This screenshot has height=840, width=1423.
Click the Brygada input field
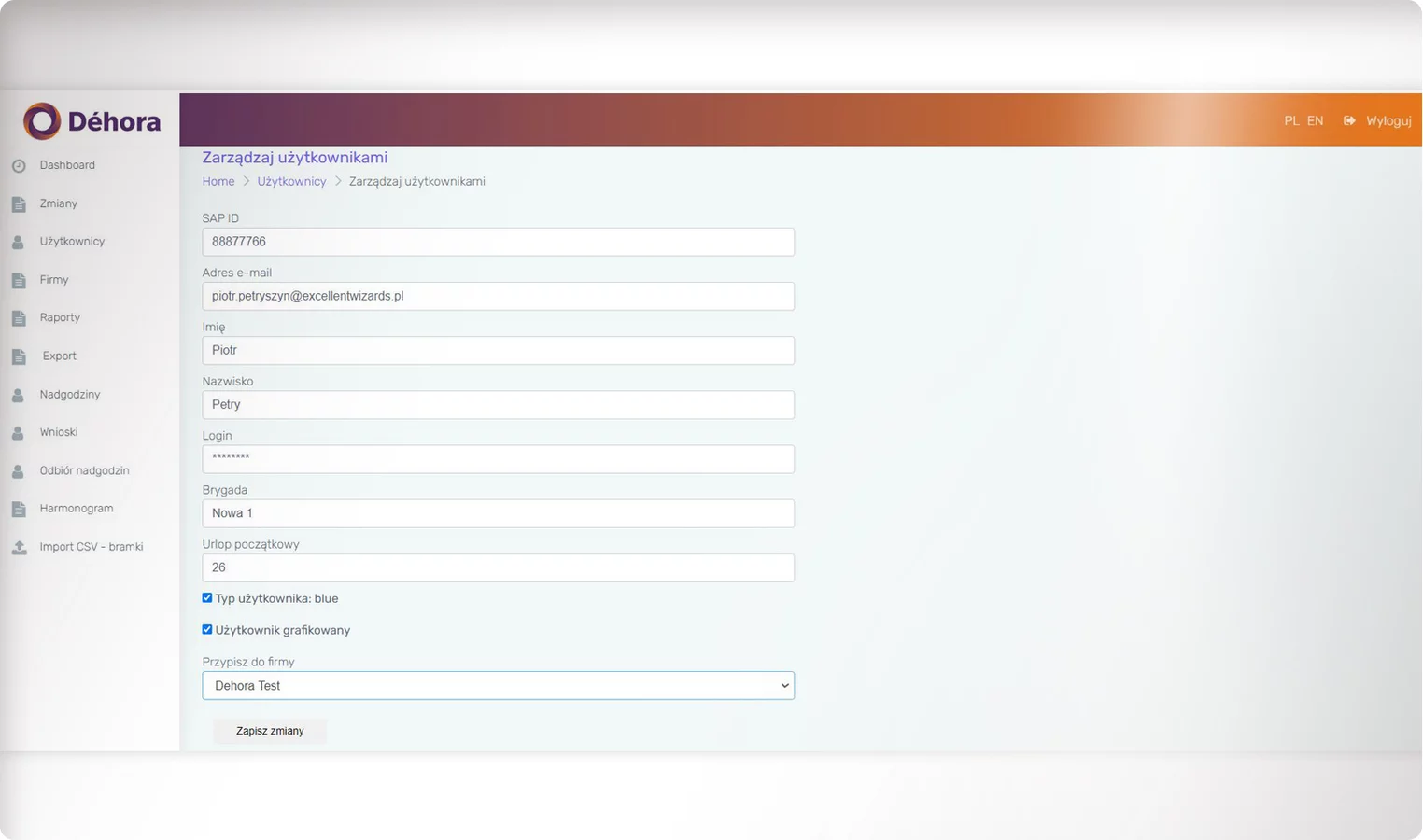coord(499,513)
